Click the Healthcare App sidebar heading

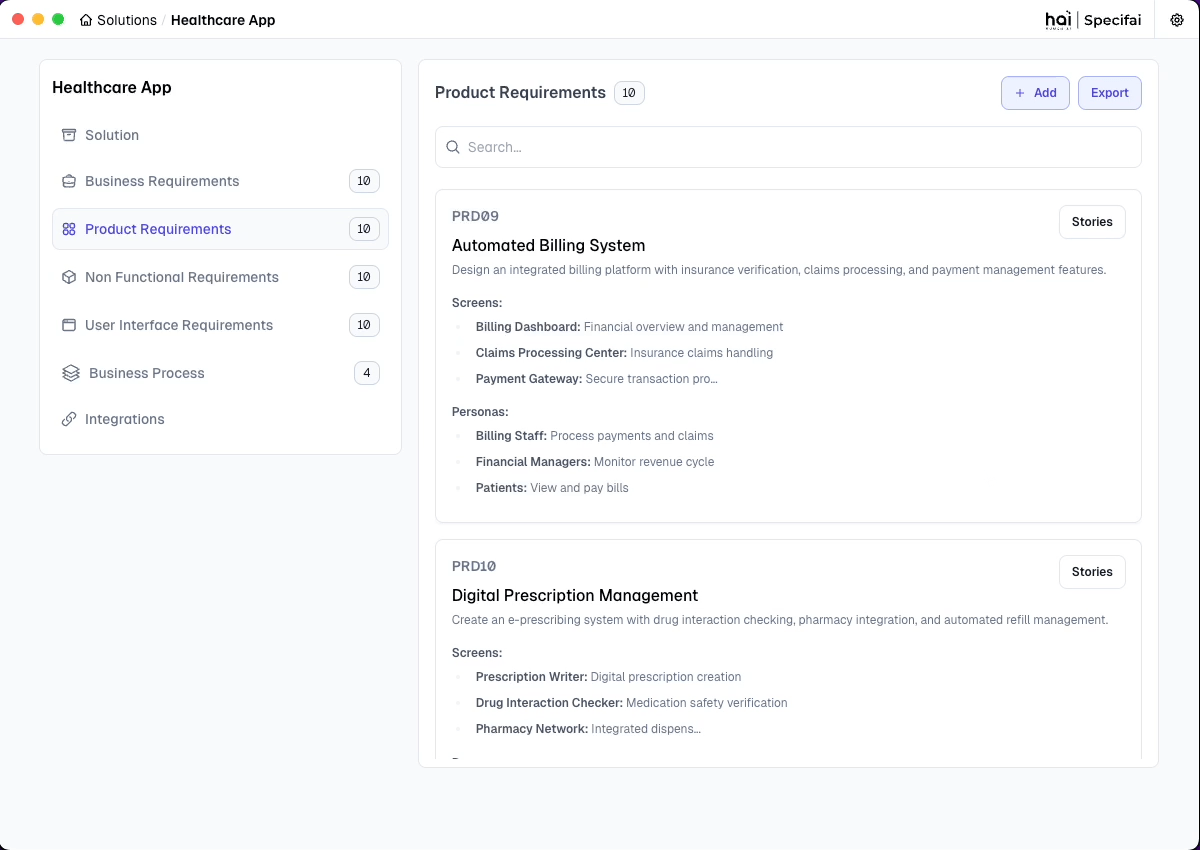point(112,87)
